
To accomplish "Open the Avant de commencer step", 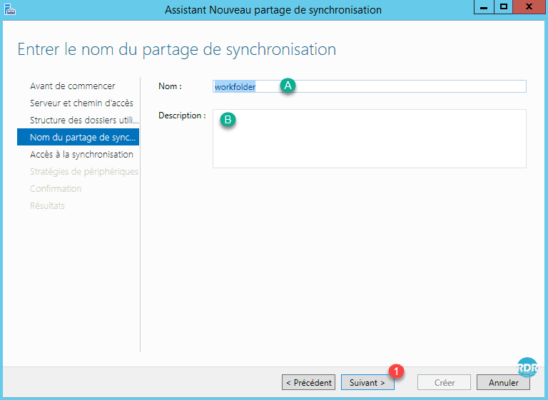I will click(x=72, y=86).
